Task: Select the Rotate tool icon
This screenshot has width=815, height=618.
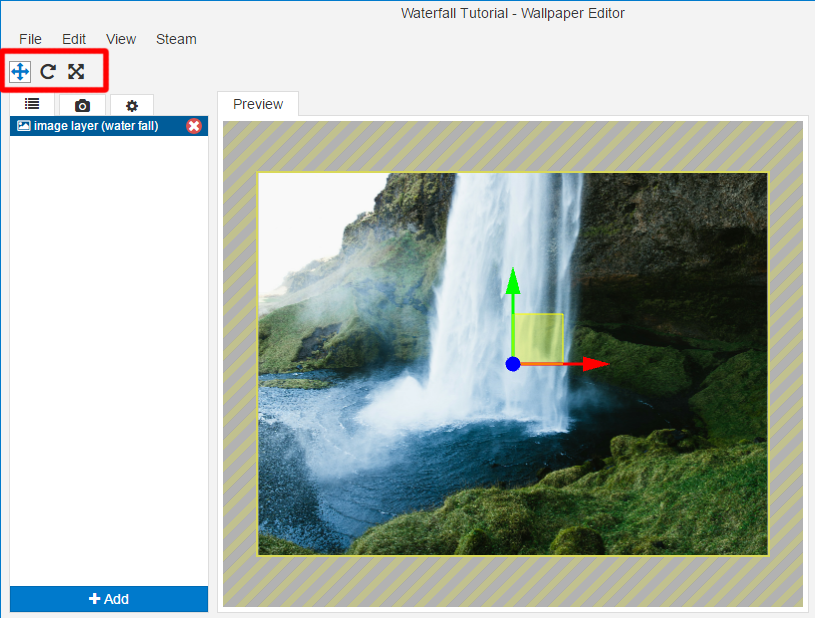Action: [x=48, y=71]
